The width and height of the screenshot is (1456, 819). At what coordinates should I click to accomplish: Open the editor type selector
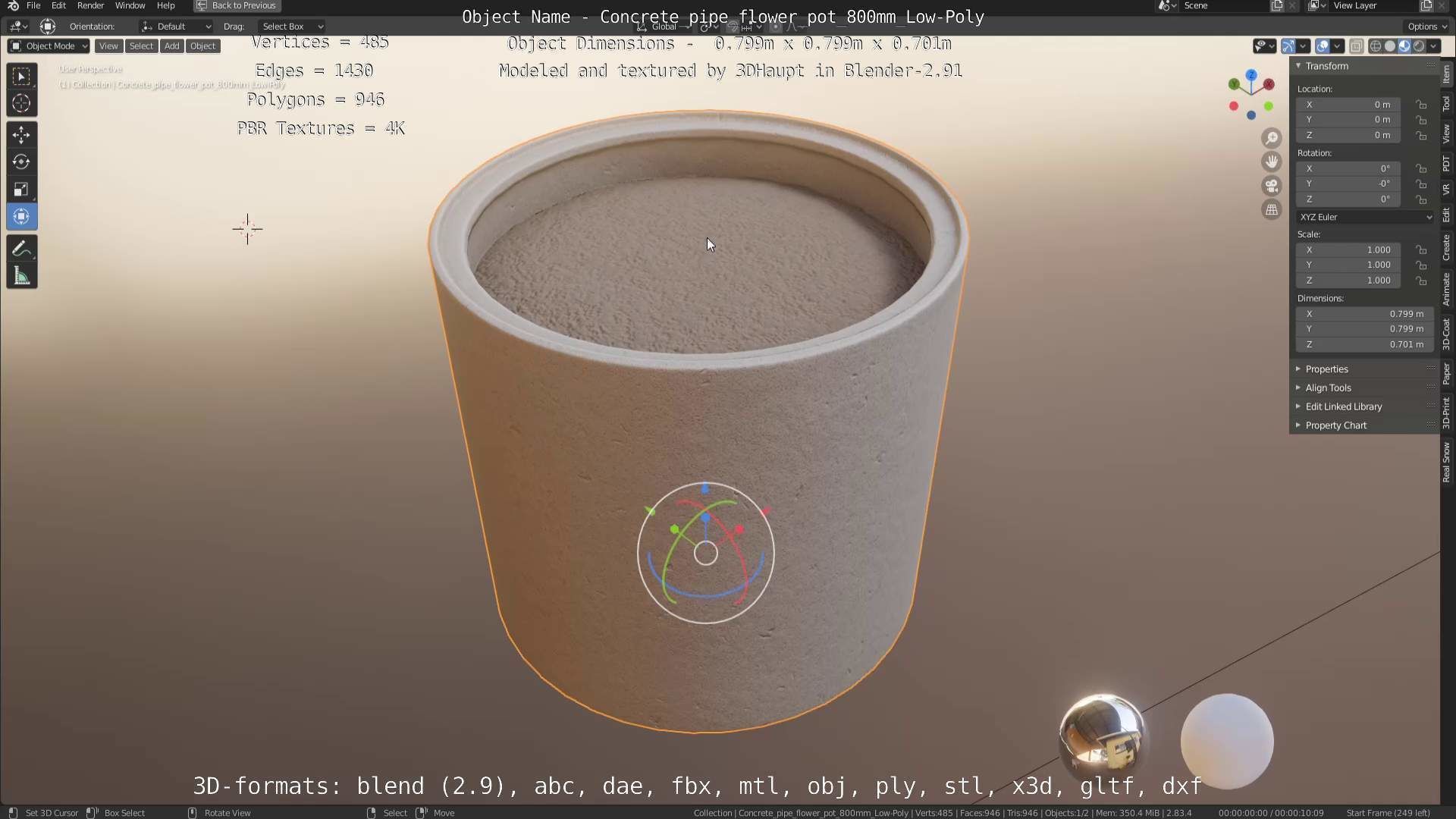[18, 27]
